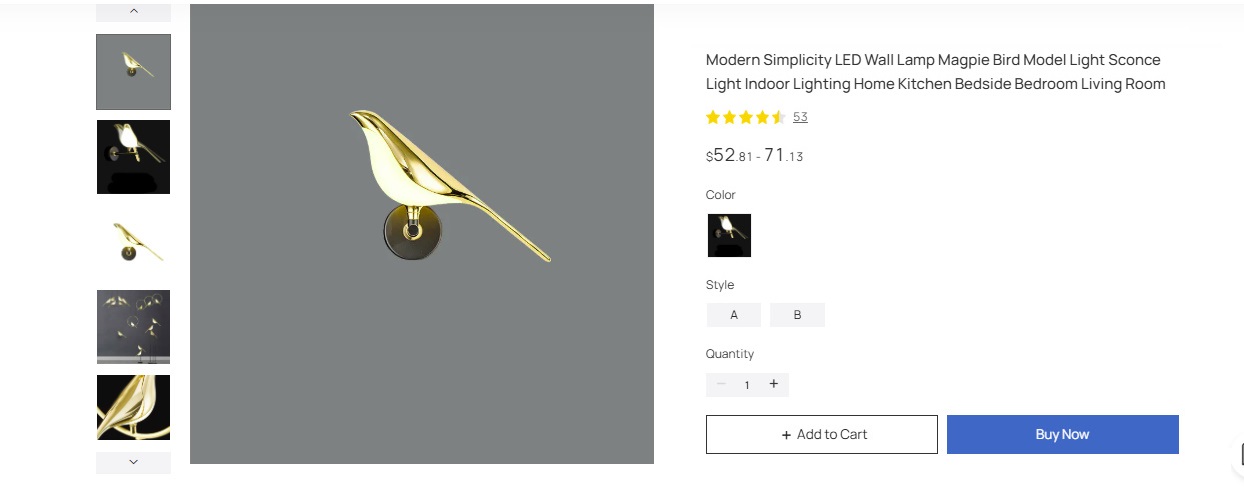
Task: Click the star rating icons
Action: pos(745,117)
